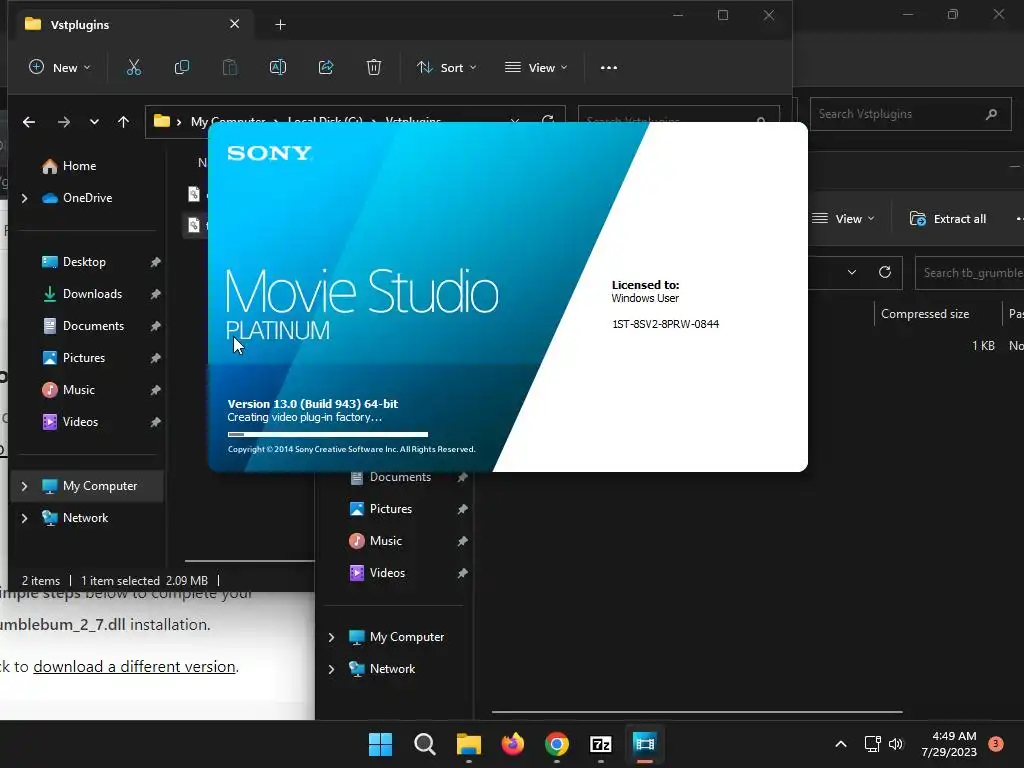The height and width of the screenshot is (768, 1024).
Task: Click the Movie Studio splash progress bar
Action: coord(328,434)
